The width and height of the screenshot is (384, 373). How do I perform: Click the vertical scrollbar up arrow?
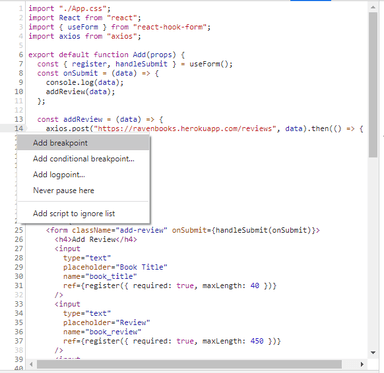point(373,7)
